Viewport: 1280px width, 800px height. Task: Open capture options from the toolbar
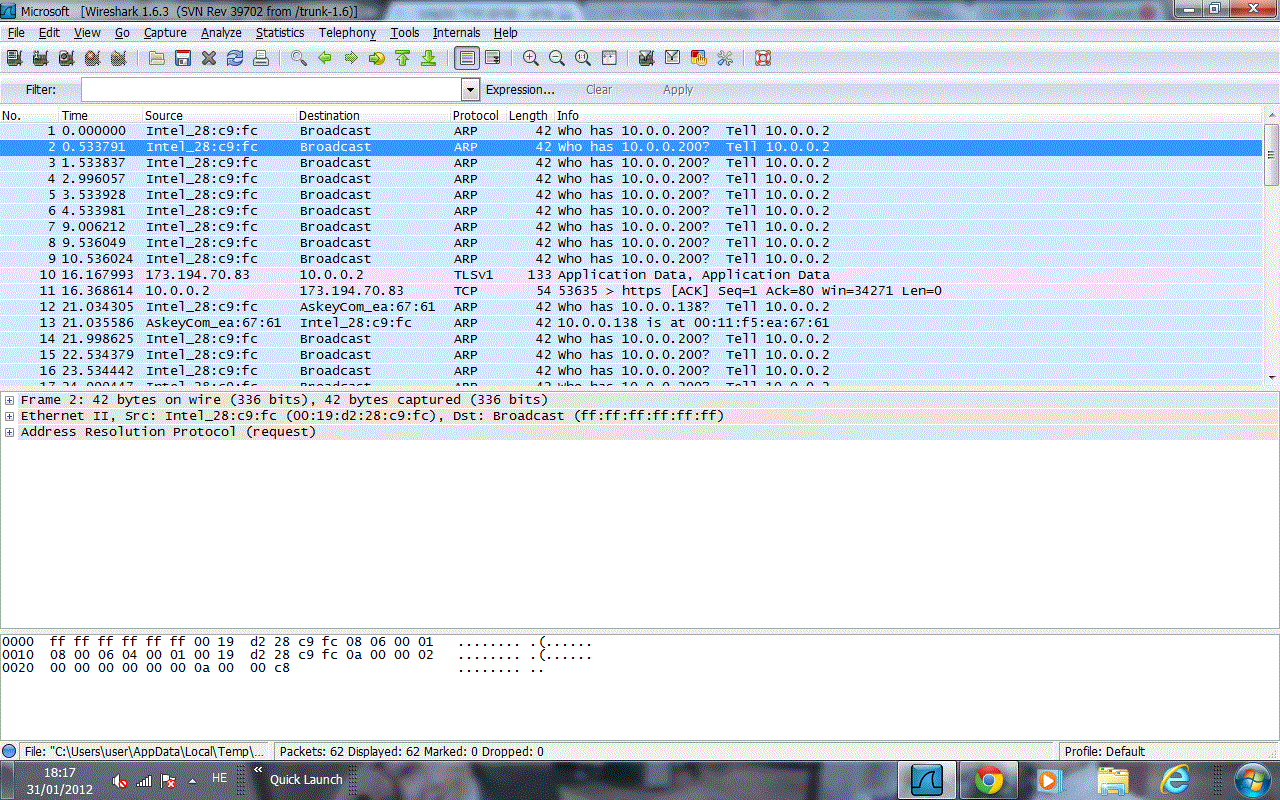pos(41,58)
